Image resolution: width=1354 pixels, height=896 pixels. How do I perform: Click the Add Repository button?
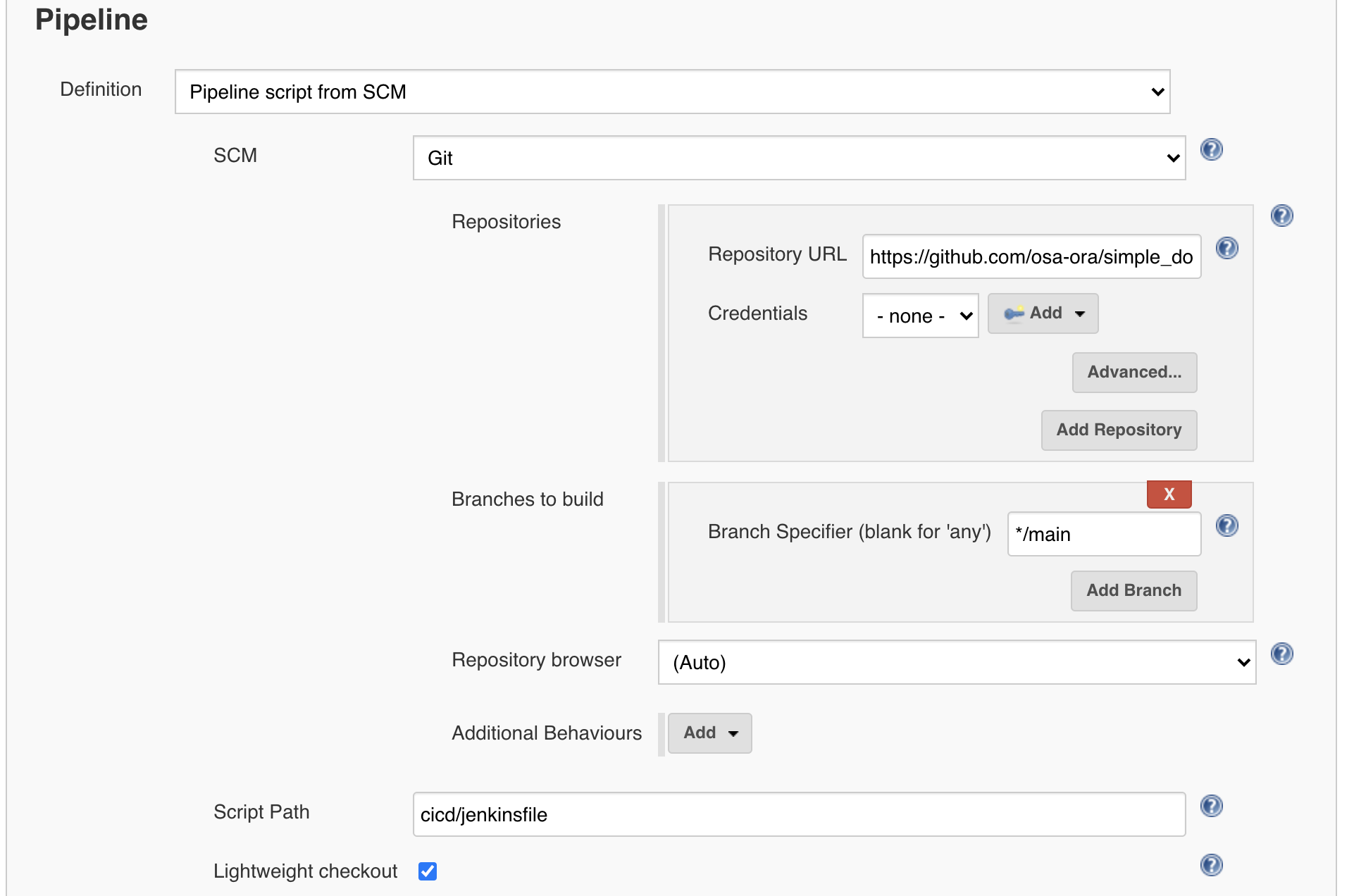coord(1118,430)
